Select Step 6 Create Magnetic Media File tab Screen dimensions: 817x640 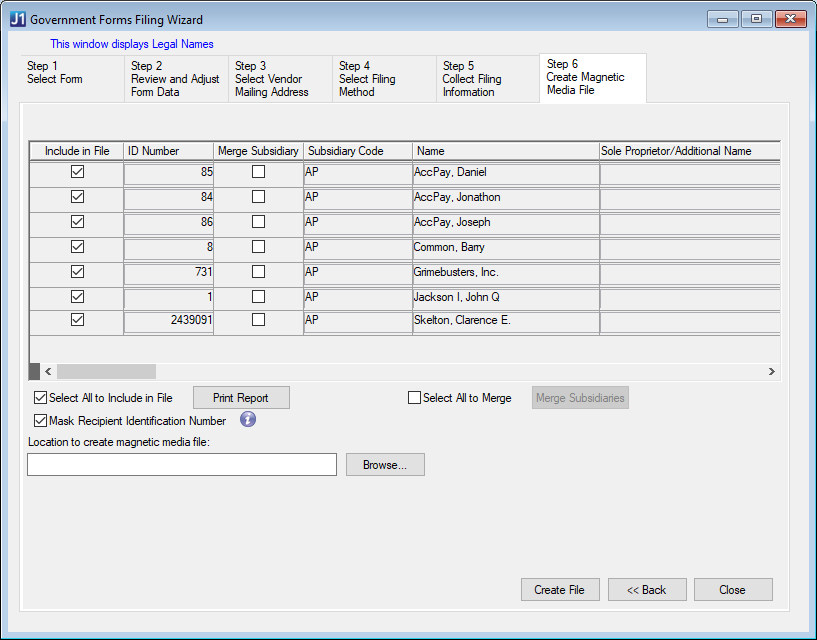(x=593, y=78)
